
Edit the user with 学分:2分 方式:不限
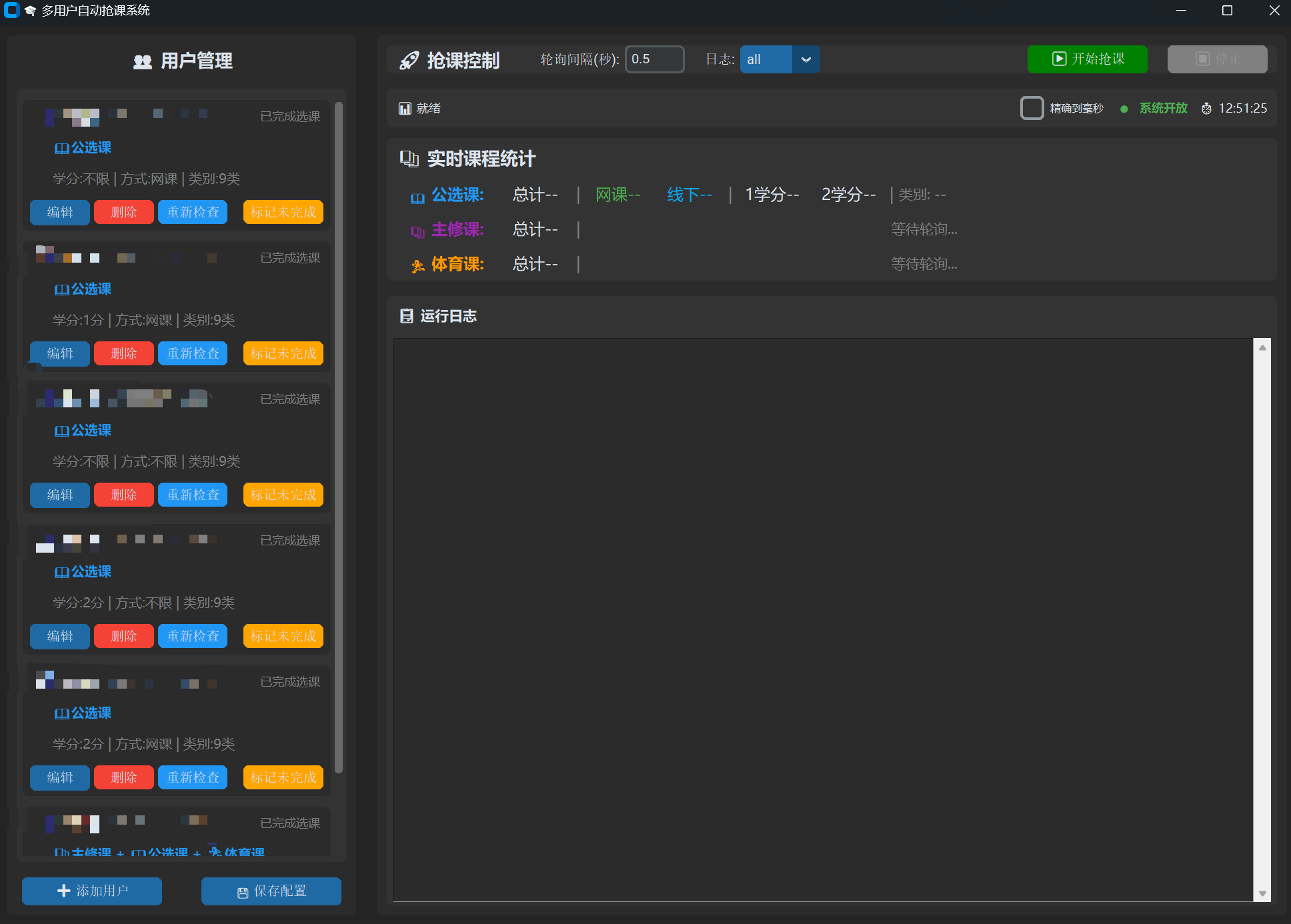[x=60, y=637]
